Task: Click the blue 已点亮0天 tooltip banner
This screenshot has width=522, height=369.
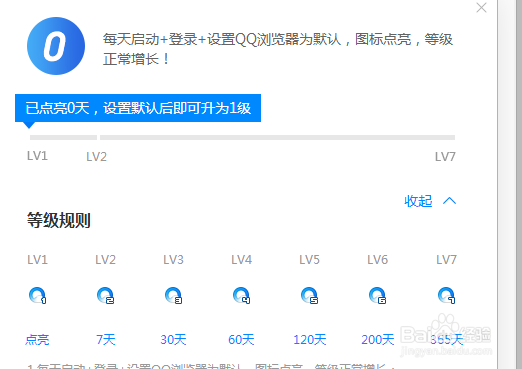Action: pyautogui.click(x=138, y=108)
